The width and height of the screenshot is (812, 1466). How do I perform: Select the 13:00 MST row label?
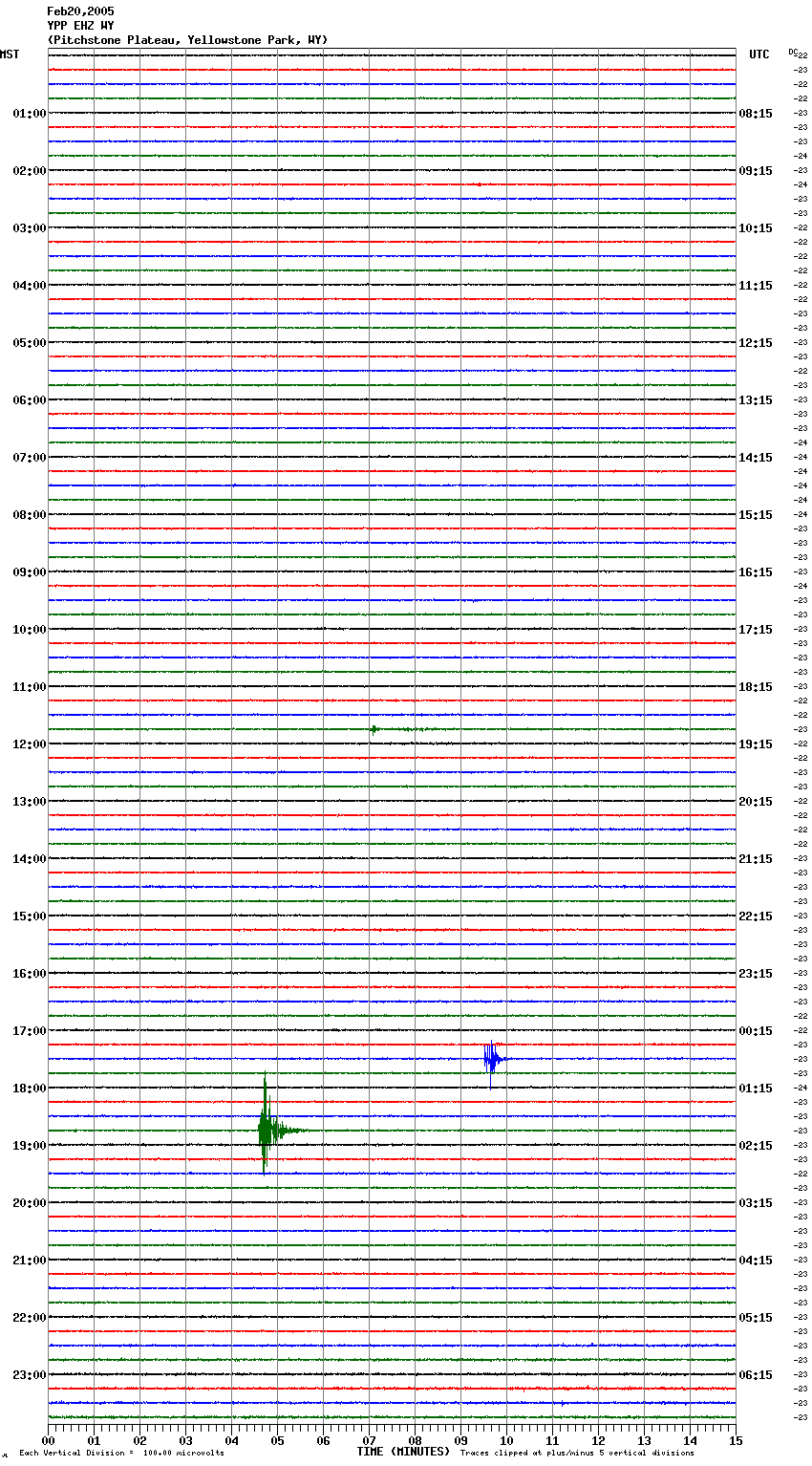click(x=29, y=801)
